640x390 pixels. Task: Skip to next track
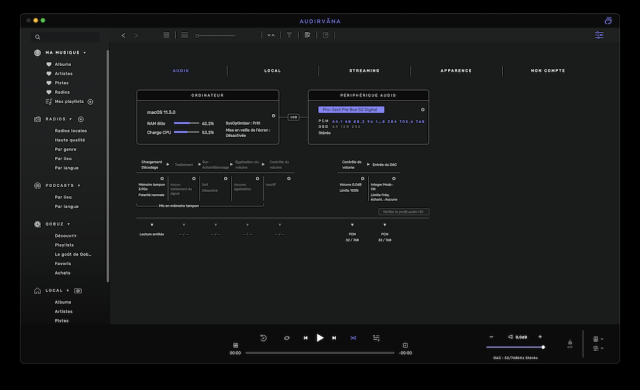(x=334, y=338)
